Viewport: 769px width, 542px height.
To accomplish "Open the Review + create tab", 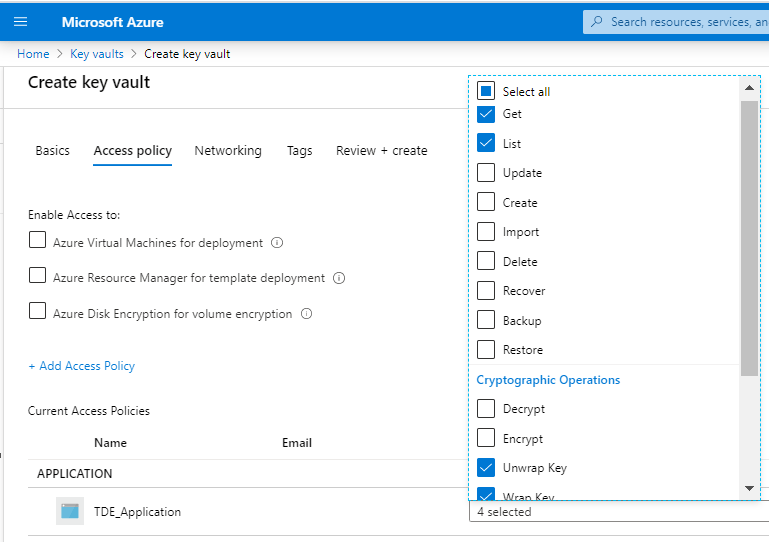I will coord(381,150).
